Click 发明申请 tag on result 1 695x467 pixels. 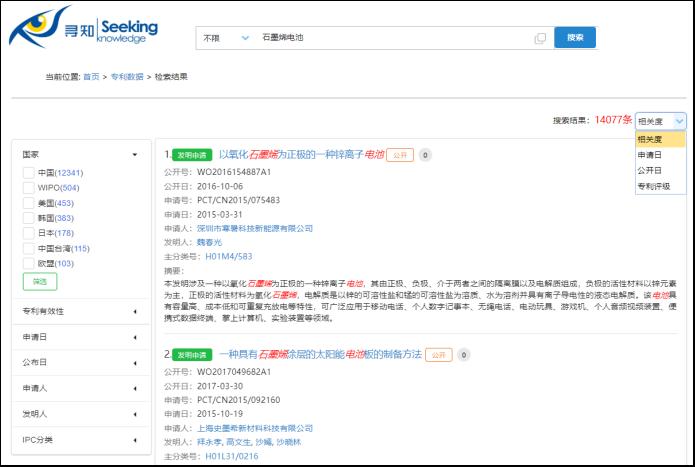click(192, 155)
